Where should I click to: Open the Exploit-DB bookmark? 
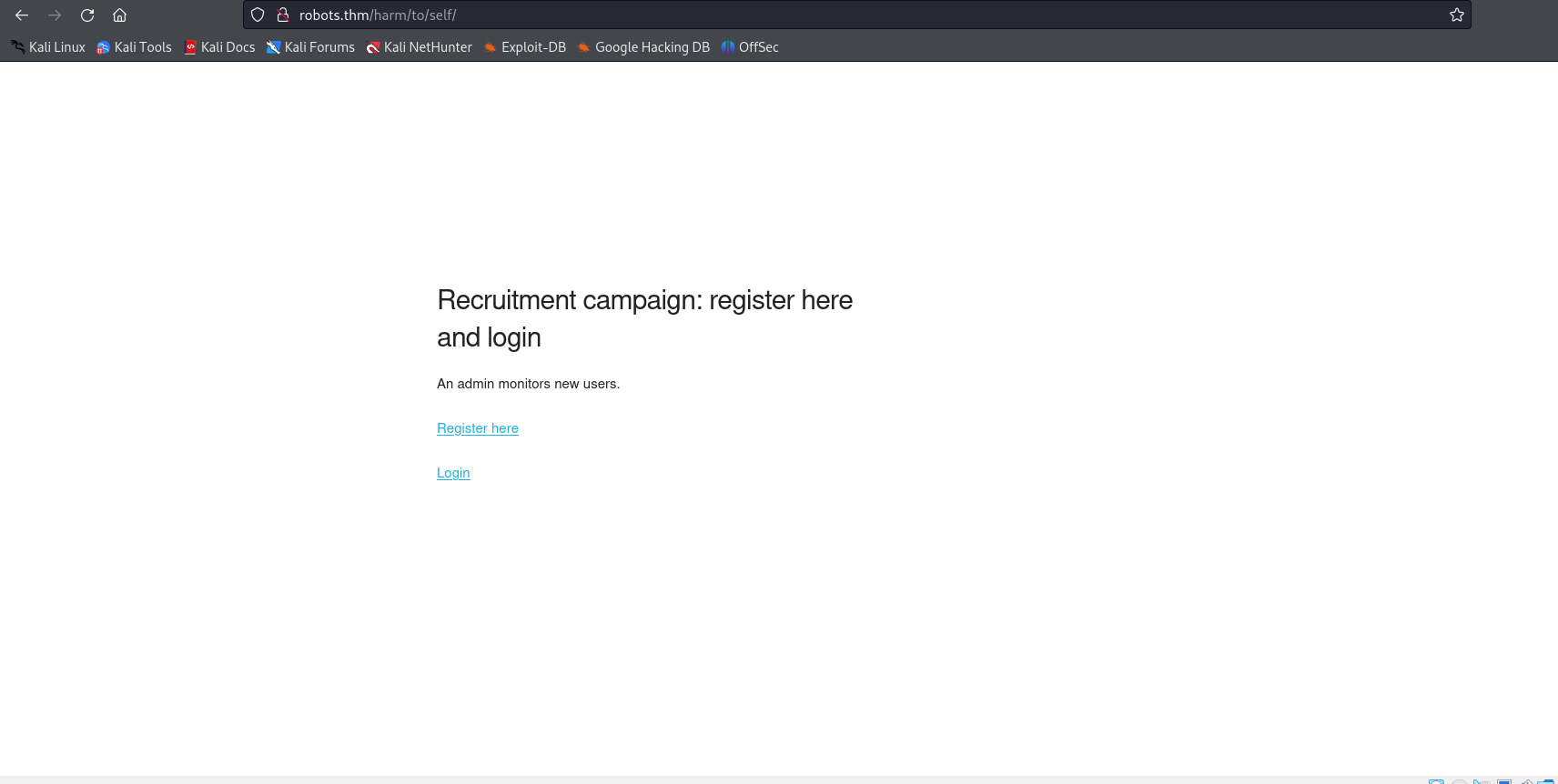point(525,47)
